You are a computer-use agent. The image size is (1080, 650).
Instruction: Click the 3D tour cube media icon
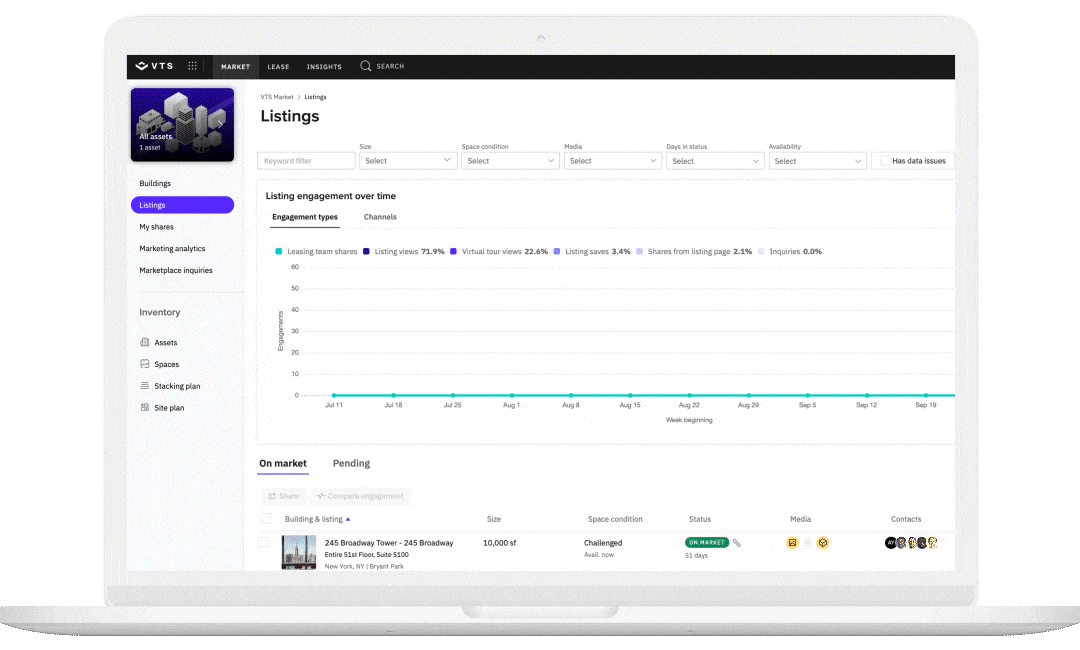coord(822,543)
